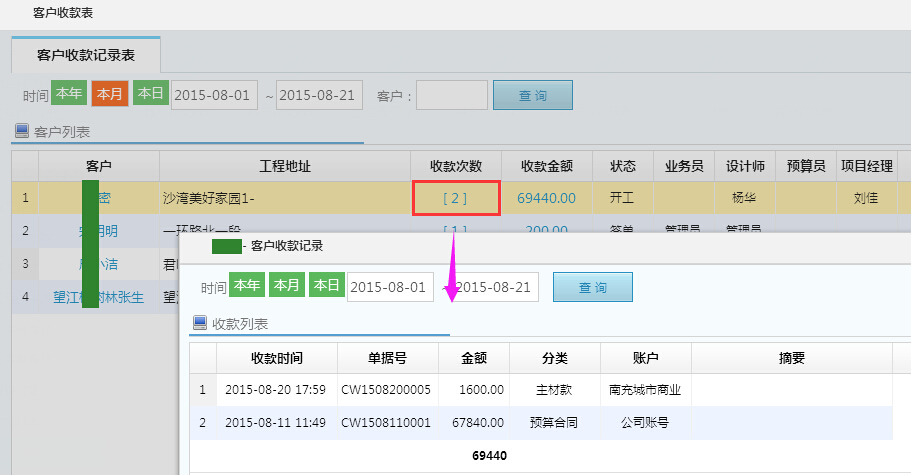Open the popup's start date field 2015-08-01

(390, 287)
